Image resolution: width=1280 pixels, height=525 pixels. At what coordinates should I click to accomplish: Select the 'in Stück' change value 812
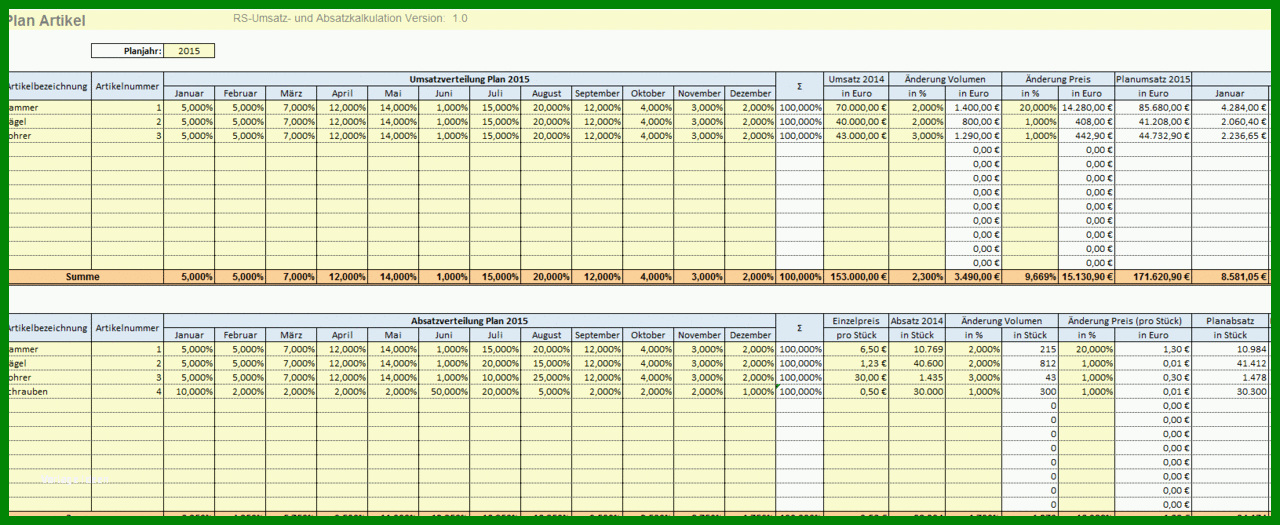click(1030, 363)
